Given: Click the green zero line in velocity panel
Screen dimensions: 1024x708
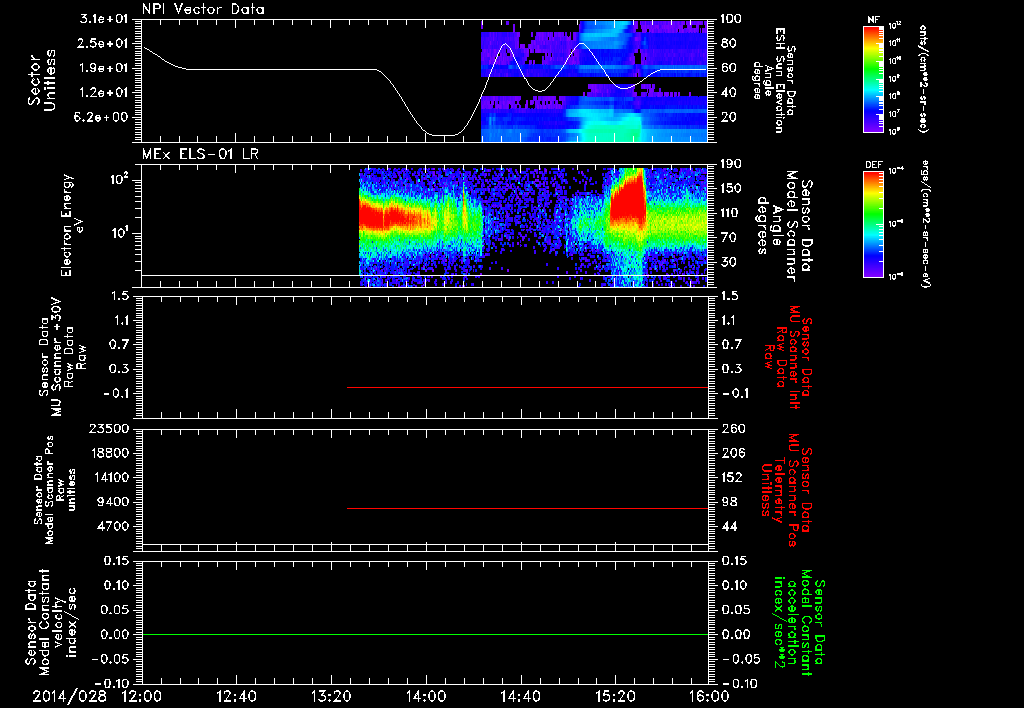Looking at the screenshot, I should coord(425,634).
